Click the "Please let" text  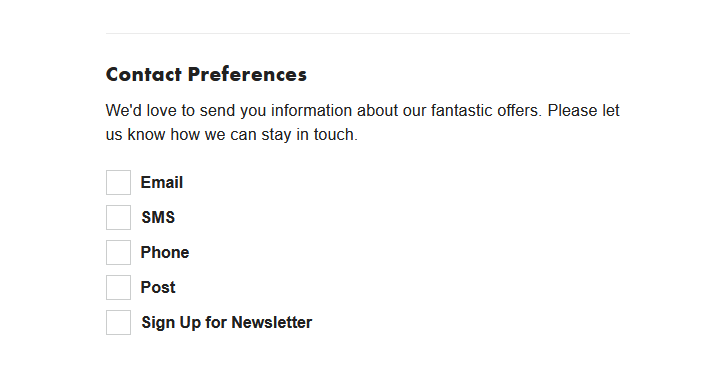[x=583, y=111]
